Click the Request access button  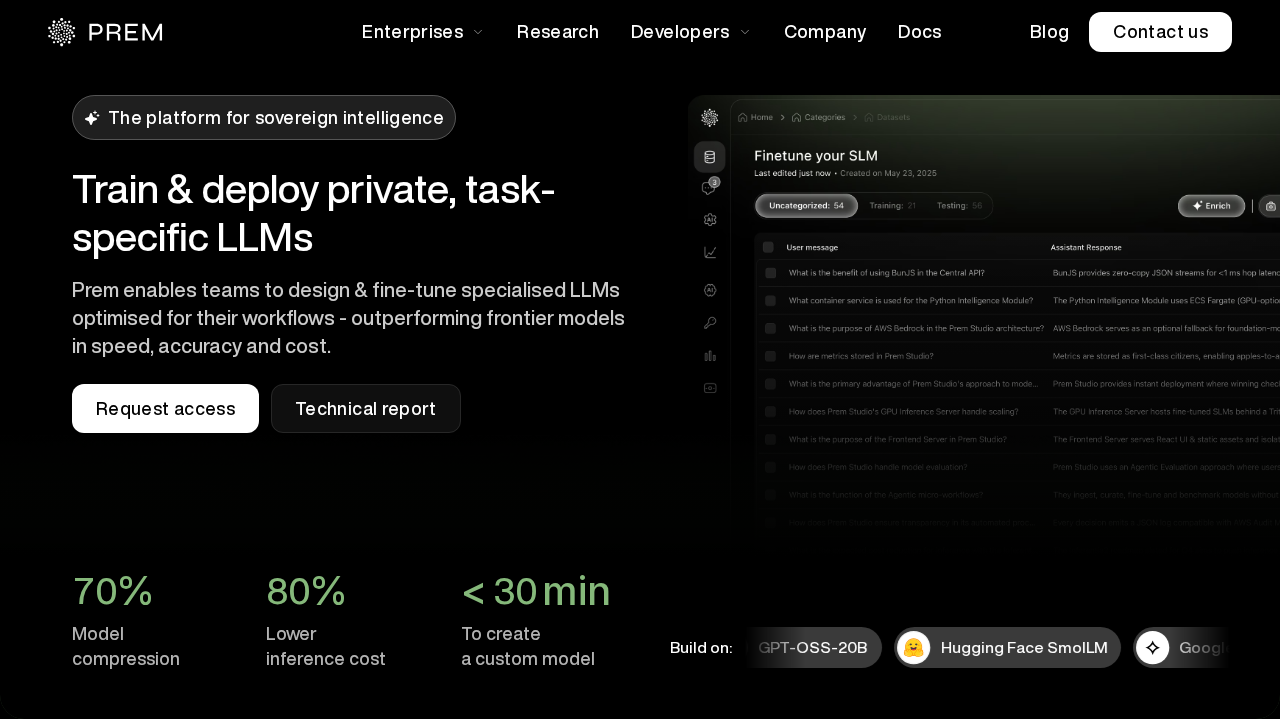point(165,409)
